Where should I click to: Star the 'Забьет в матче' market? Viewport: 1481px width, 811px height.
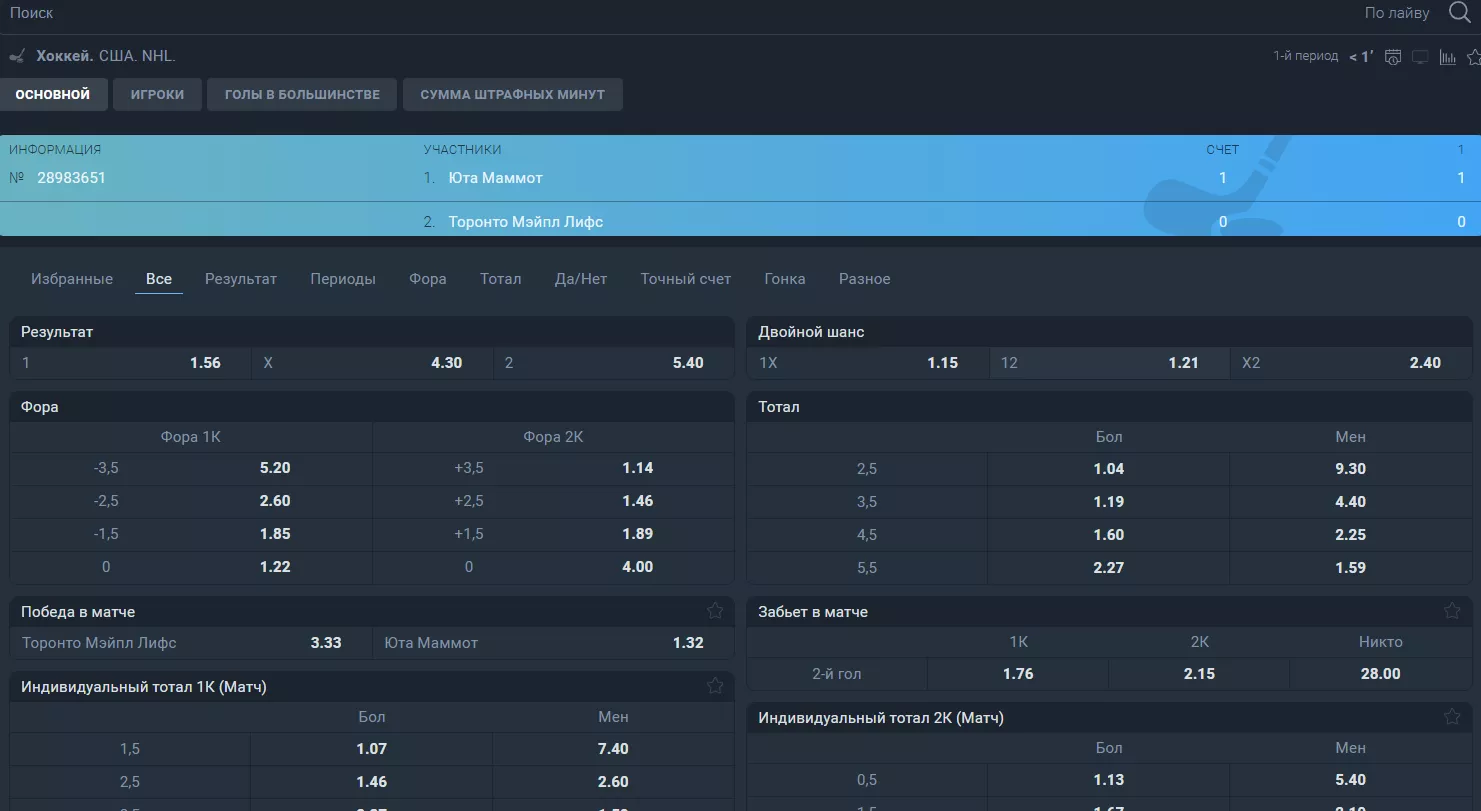click(1452, 611)
